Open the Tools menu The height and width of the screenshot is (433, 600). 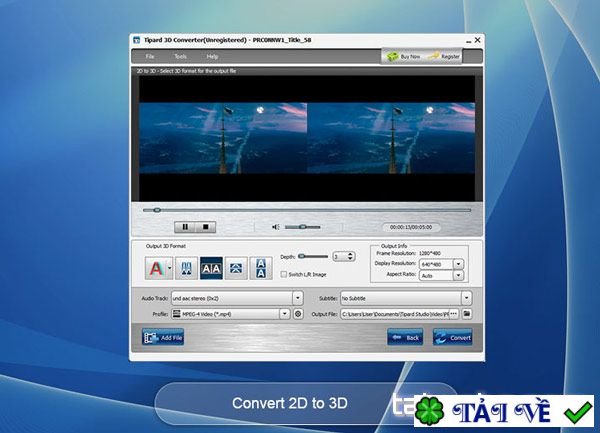pos(180,56)
